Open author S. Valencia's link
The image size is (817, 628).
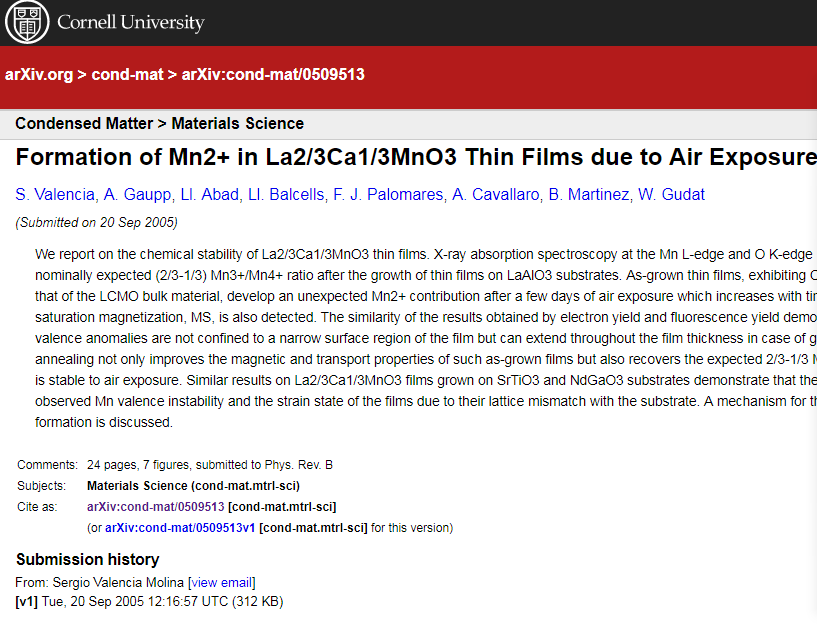(x=55, y=194)
